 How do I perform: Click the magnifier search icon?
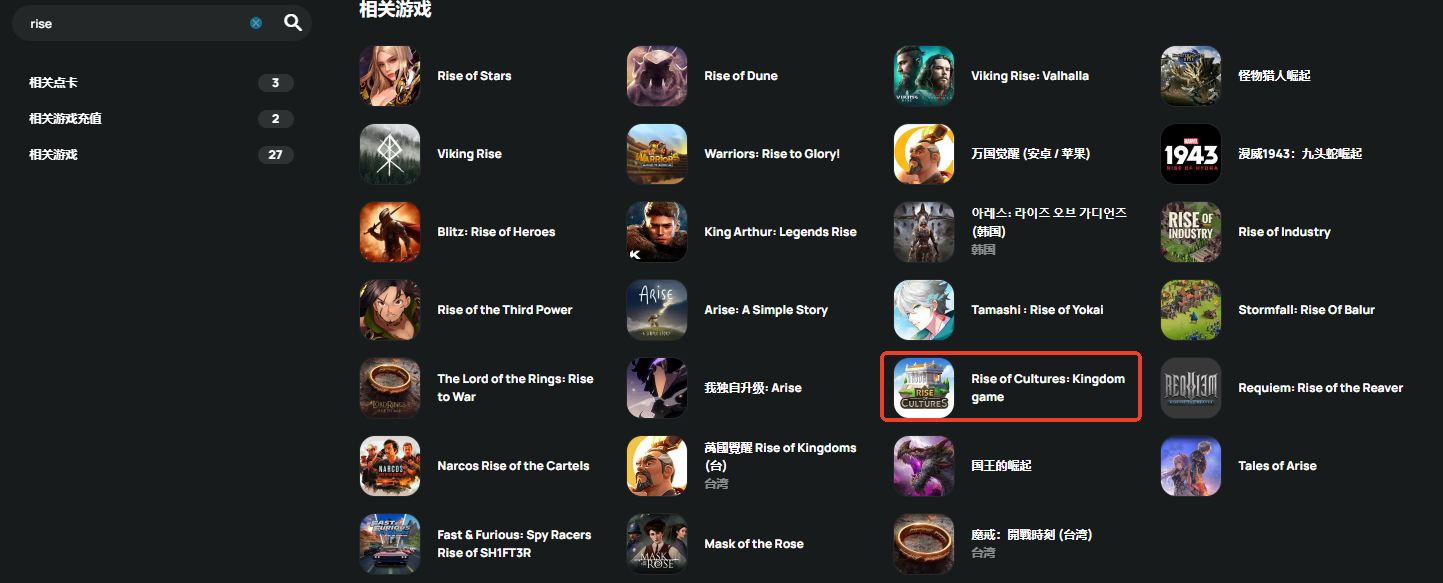292,23
